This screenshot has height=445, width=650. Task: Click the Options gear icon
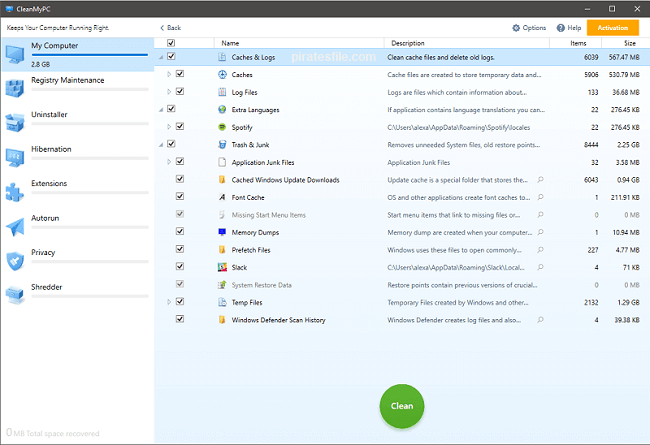(516, 28)
